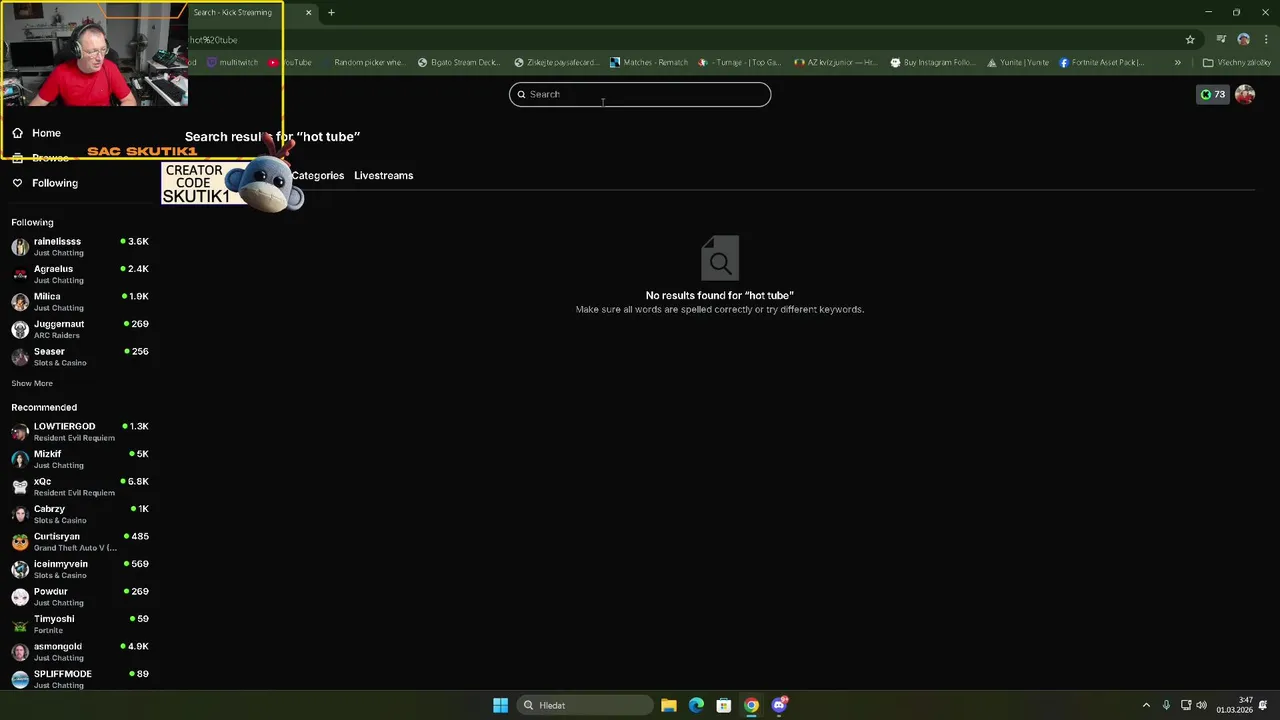Screen dimensions: 1280x720
Task: Open Windows Start menu
Action: coord(500,705)
